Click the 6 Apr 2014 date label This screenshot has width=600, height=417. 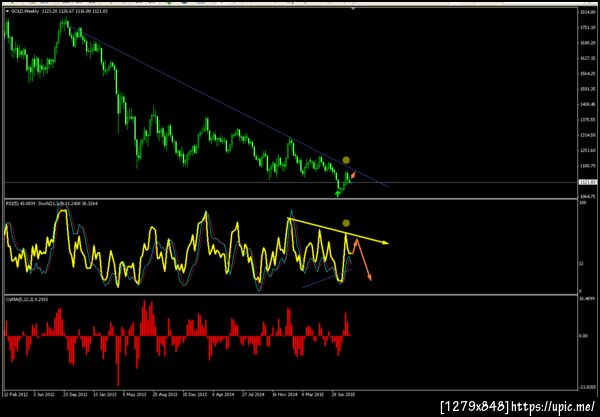[x=223, y=394]
